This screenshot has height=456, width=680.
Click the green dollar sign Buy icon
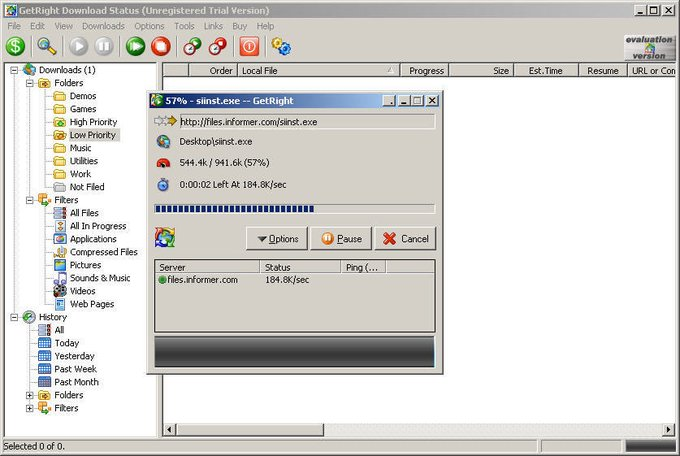point(15,46)
